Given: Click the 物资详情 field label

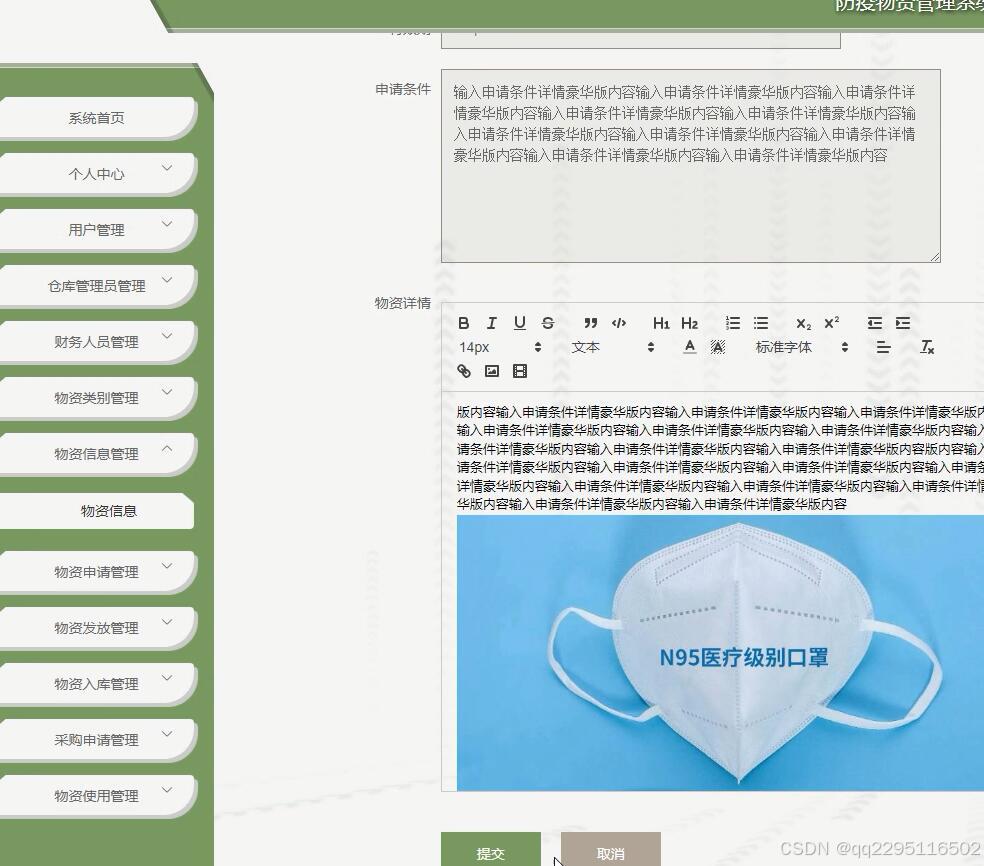Looking at the screenshot, I should (x=403, y=303).
